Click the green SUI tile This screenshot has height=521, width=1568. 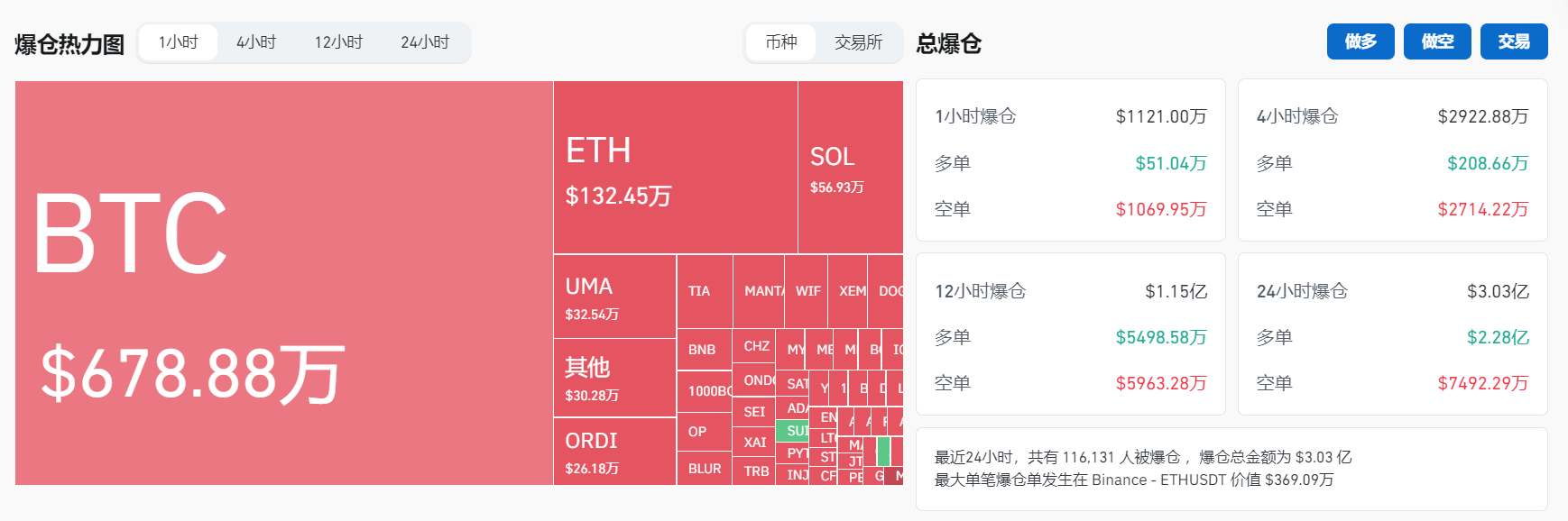(x=793, y=431)
